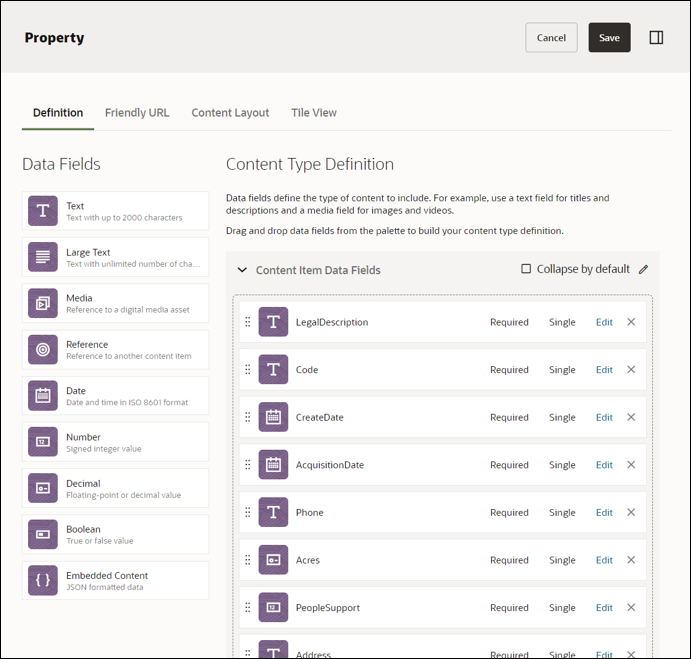The width and height of the screenshot is (691, 659).
Task: Select the Reference data field icon
Action: [x=43, y=350]
